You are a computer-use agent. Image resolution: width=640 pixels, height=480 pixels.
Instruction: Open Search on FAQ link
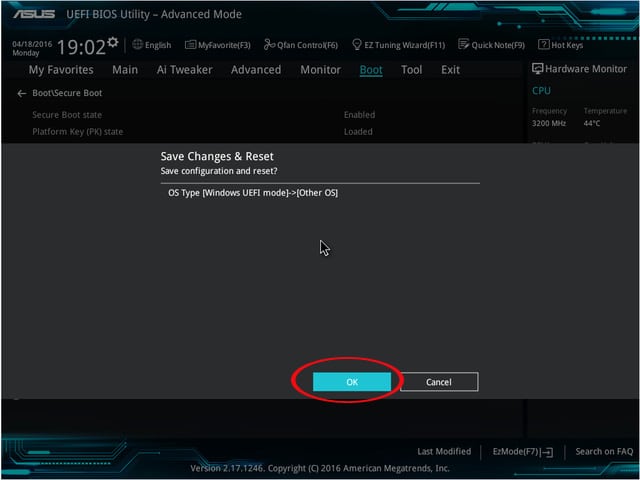point(604,451)
